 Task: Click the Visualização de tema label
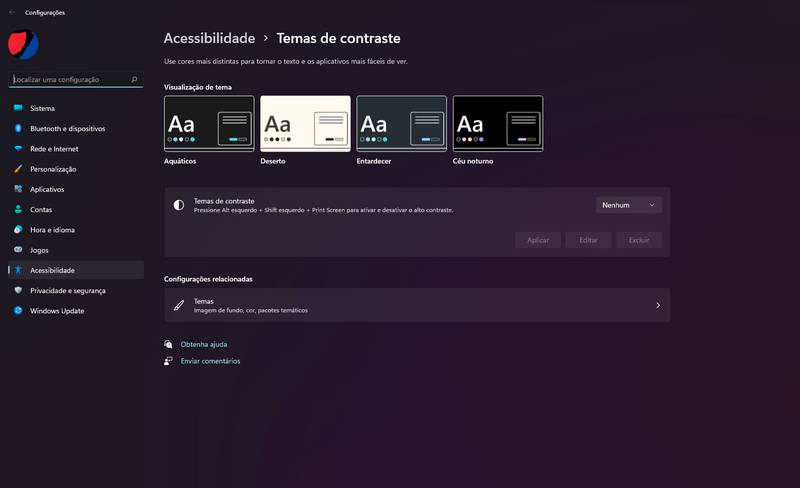(x=197, y=87)
